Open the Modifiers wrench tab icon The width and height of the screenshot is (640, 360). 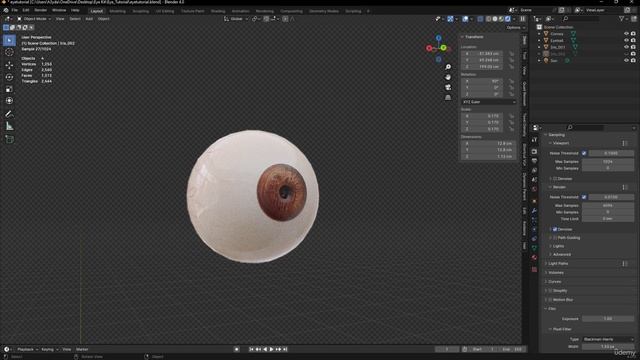534,211
